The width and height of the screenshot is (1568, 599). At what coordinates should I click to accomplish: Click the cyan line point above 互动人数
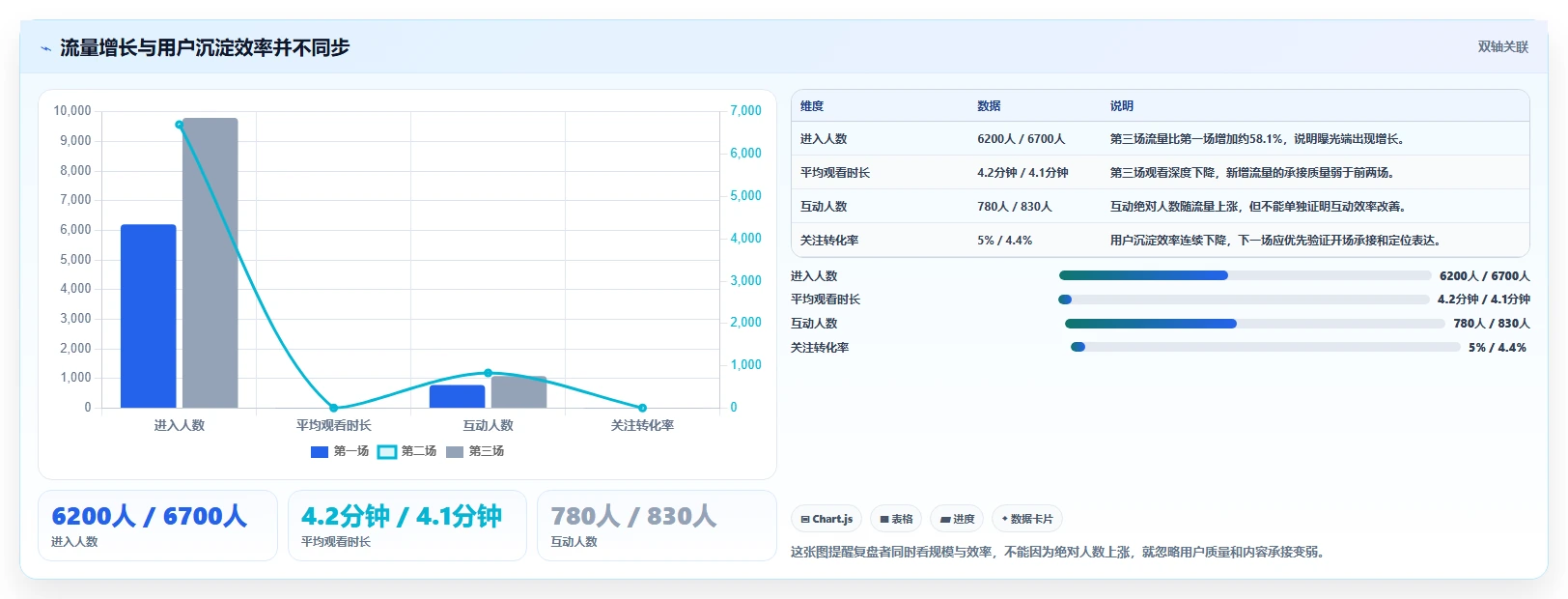point(488,373)
